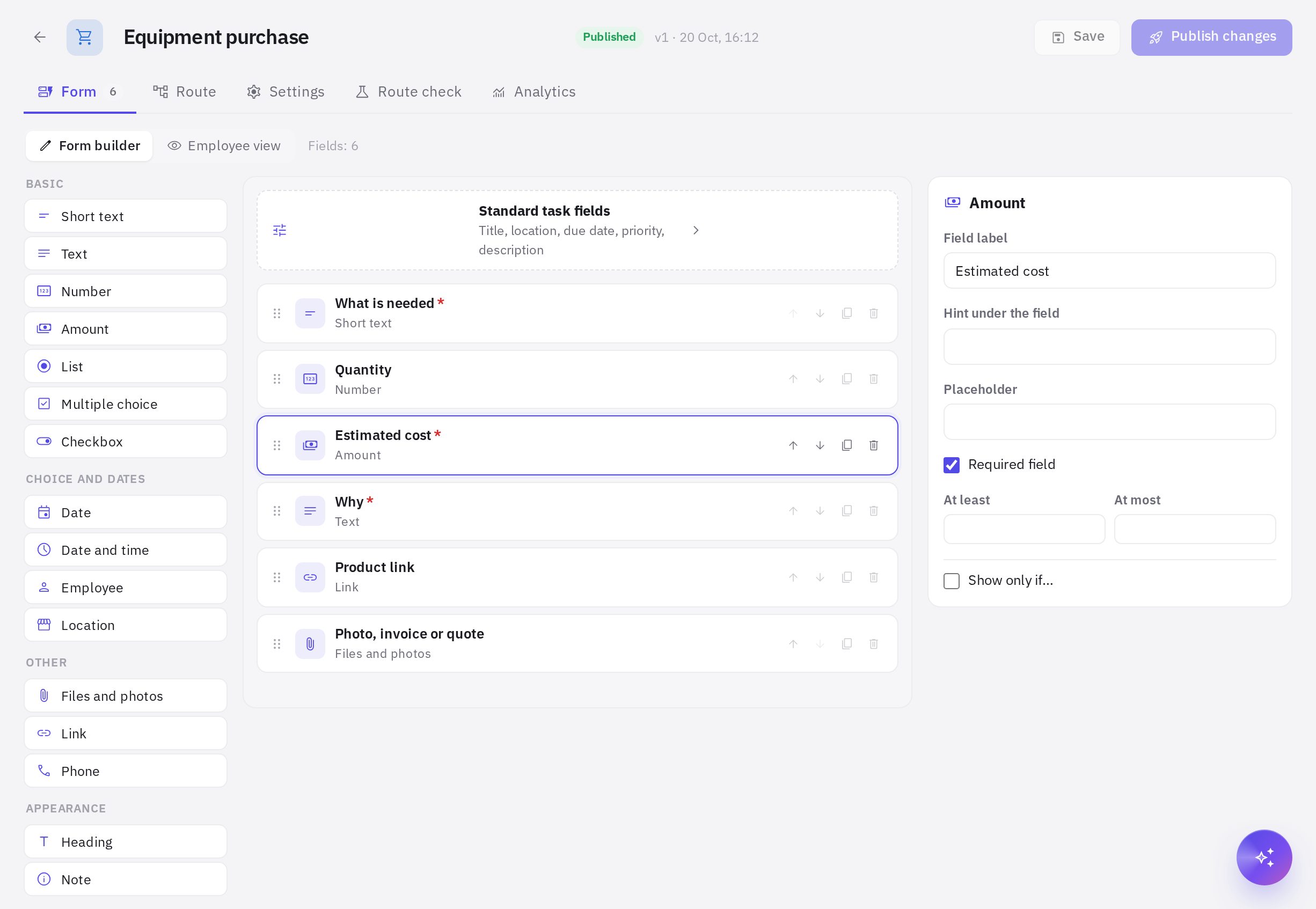The height and width of the screenshot is (909, 1316).
Task: Switch to Employee view
Action: (x=224, y=146)
